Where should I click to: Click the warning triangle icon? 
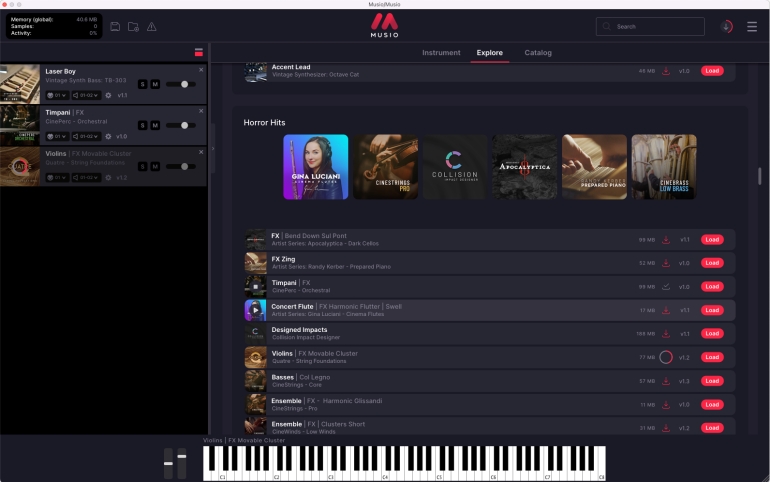152,27
